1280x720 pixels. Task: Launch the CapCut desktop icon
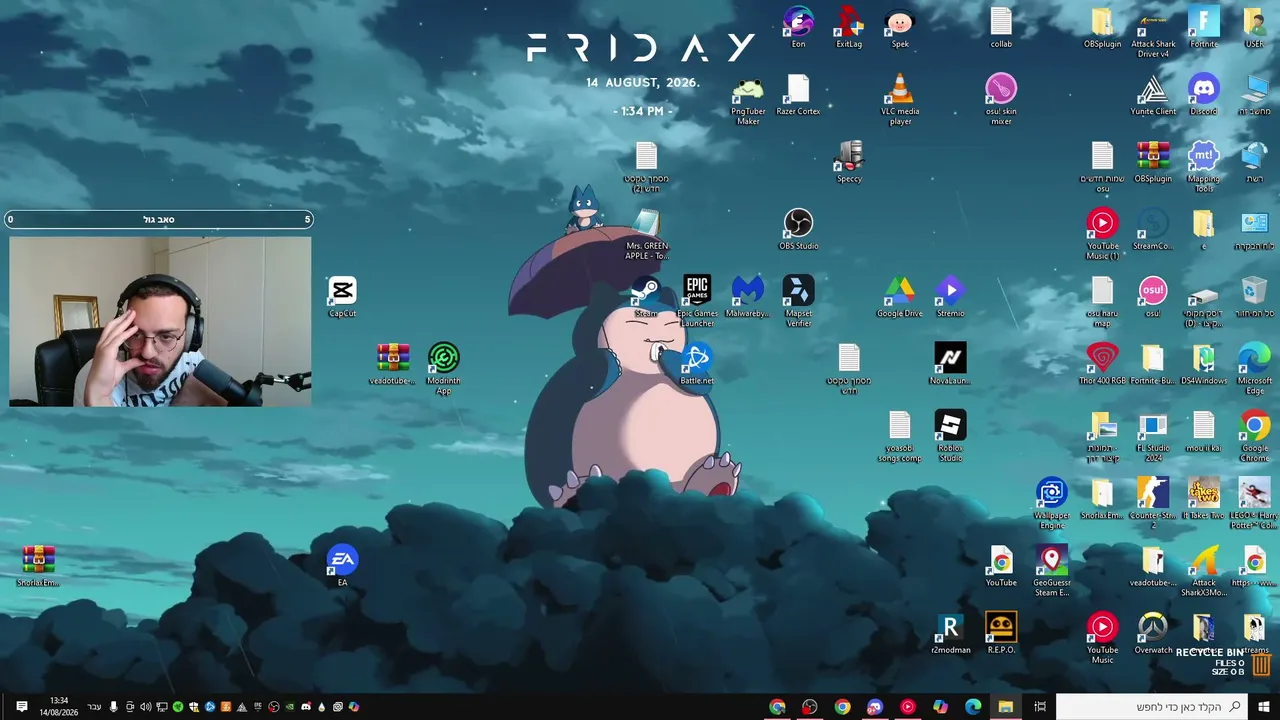coord(342,297)
